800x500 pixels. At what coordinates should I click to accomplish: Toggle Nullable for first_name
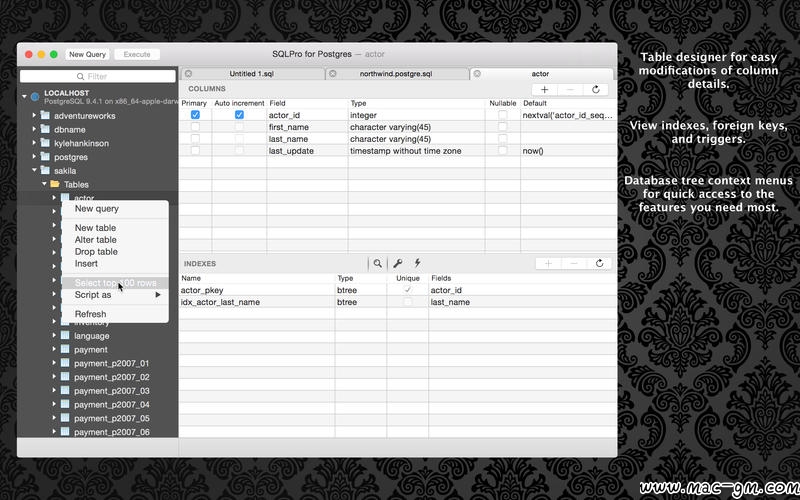(x=503, y=127)
